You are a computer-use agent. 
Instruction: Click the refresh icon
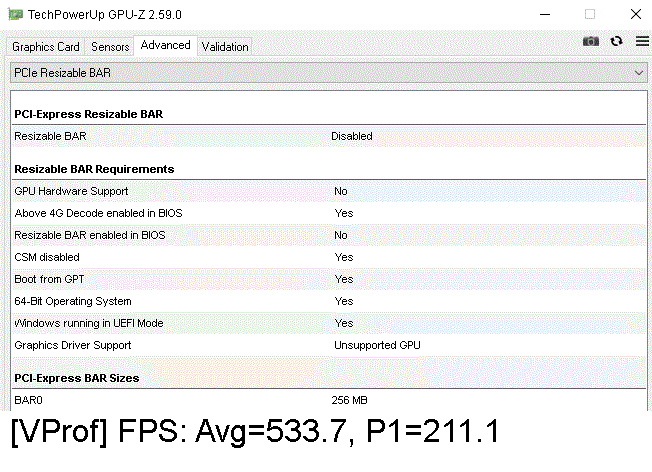(x=617, y=41)
